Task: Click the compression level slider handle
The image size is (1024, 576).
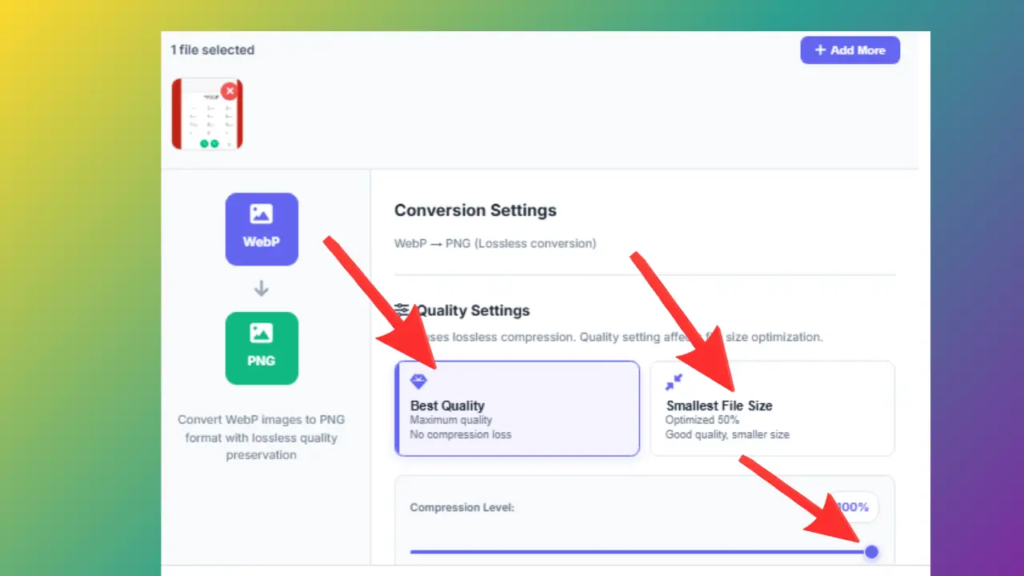Action: pyautogui.click(x=871, y=552)
